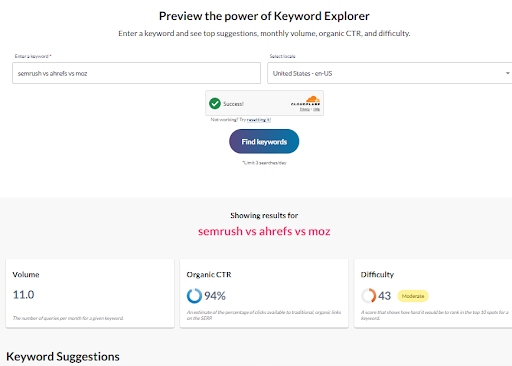The height and width of the screenshot is (366, 512).
Task: Click the Difficulty card title
Action: (x=377, y=275)
